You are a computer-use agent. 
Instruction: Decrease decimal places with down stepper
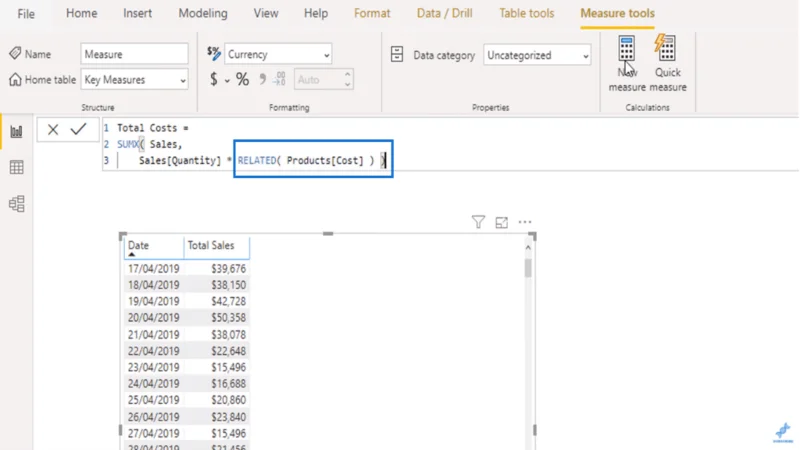[347, 85]
